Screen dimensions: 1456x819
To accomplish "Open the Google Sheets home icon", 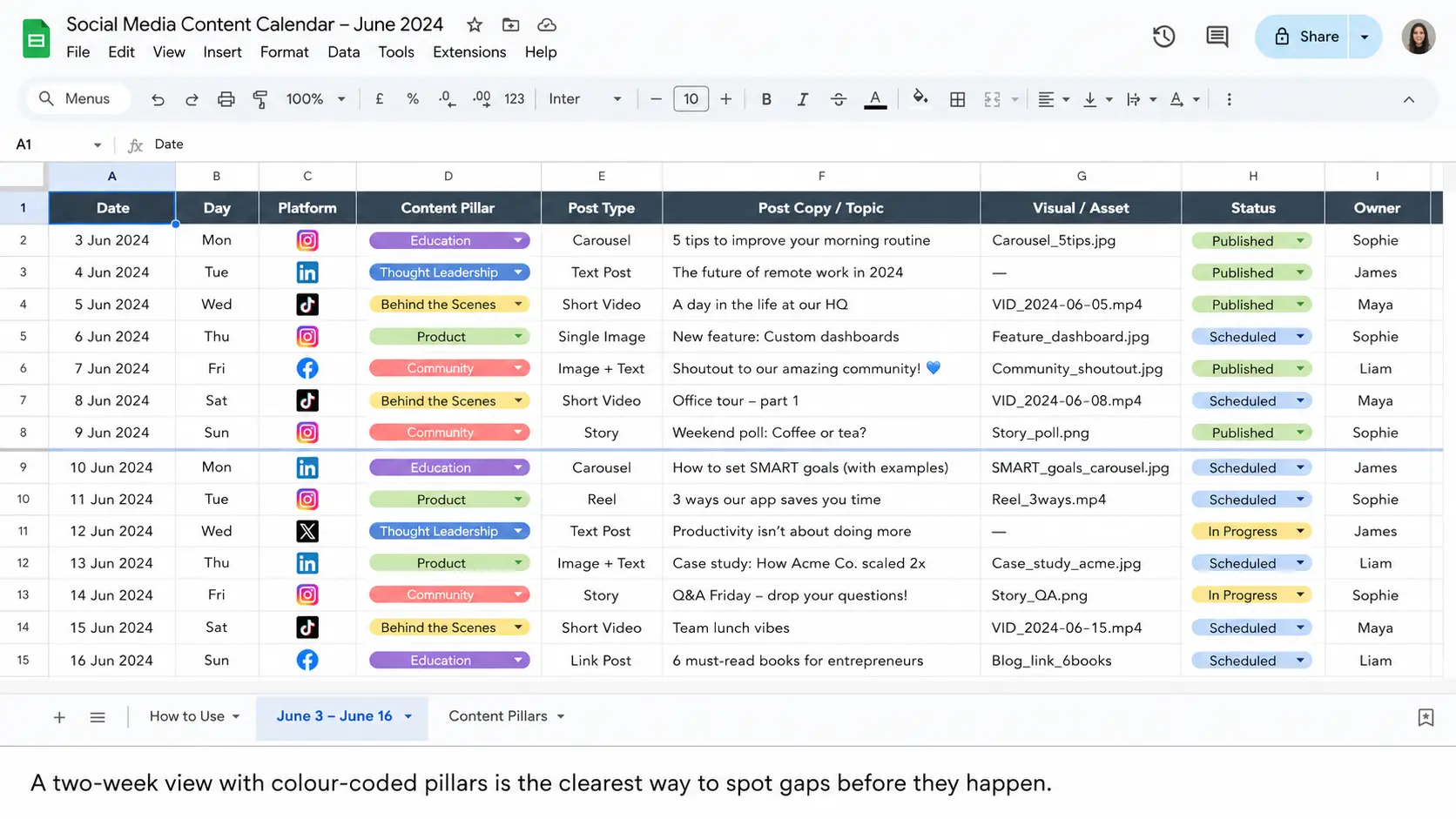I will point(37,38).
